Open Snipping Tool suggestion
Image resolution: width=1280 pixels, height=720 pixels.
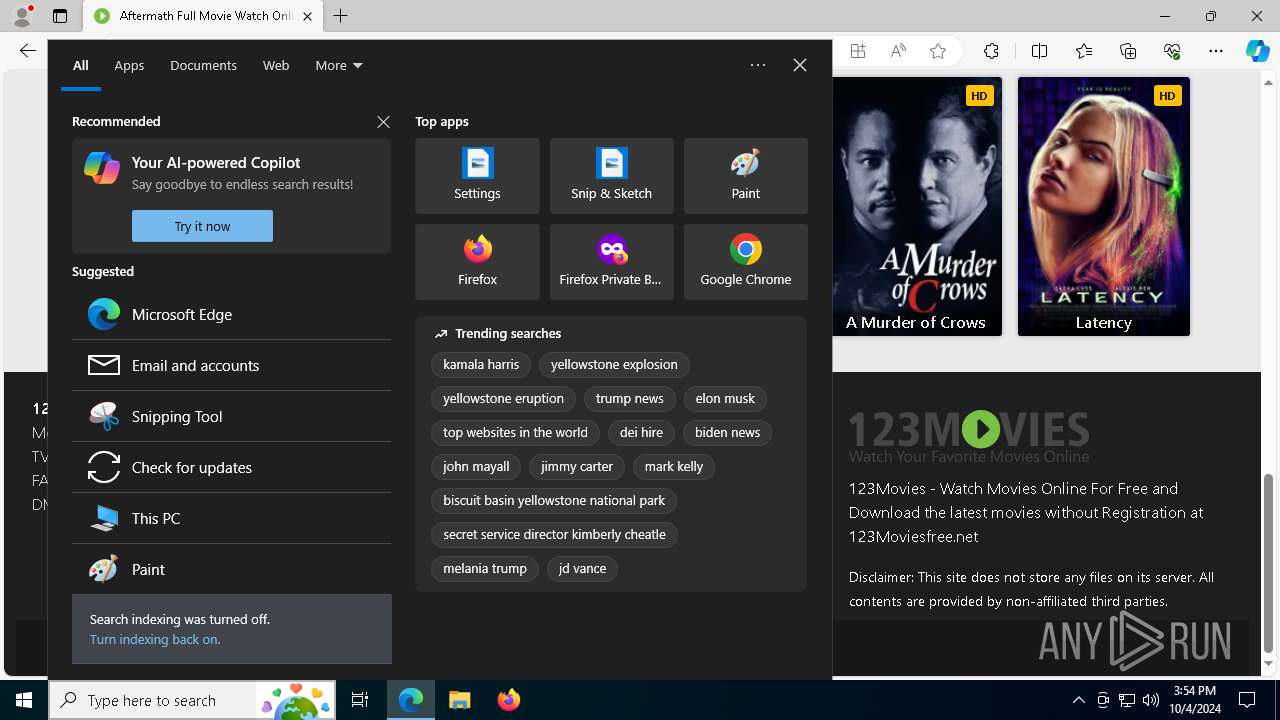click(x=231, y=416)
